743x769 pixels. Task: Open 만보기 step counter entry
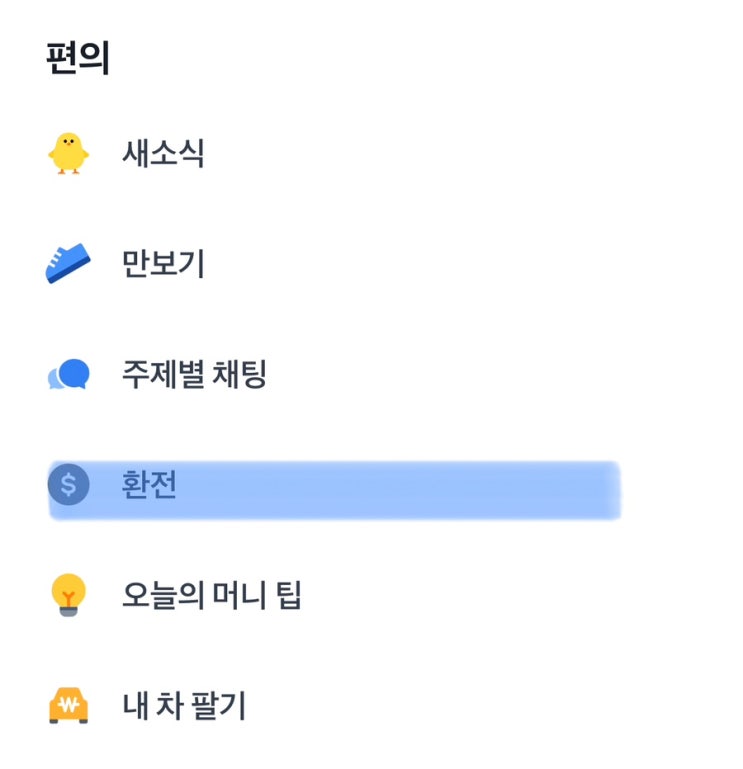[x=163, y=264]
